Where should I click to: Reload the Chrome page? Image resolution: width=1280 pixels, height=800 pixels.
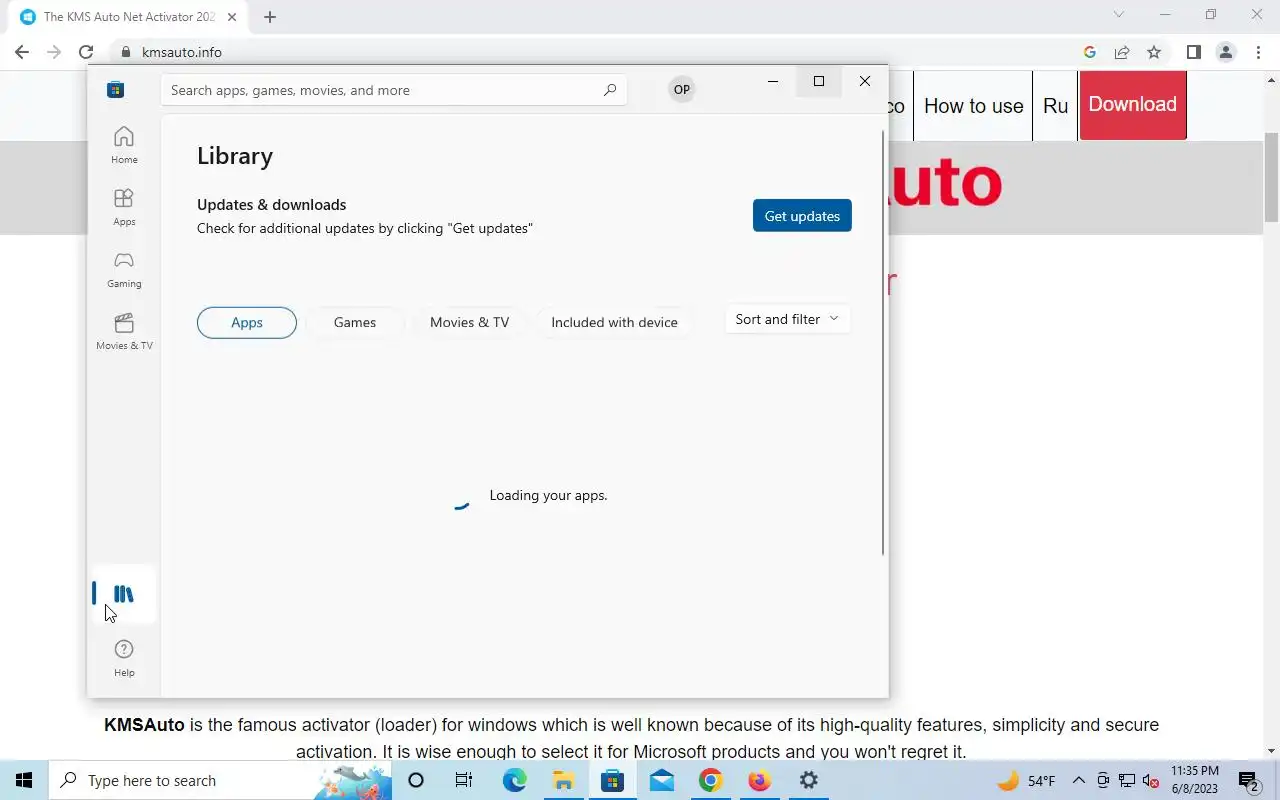(x=86, y=52)
